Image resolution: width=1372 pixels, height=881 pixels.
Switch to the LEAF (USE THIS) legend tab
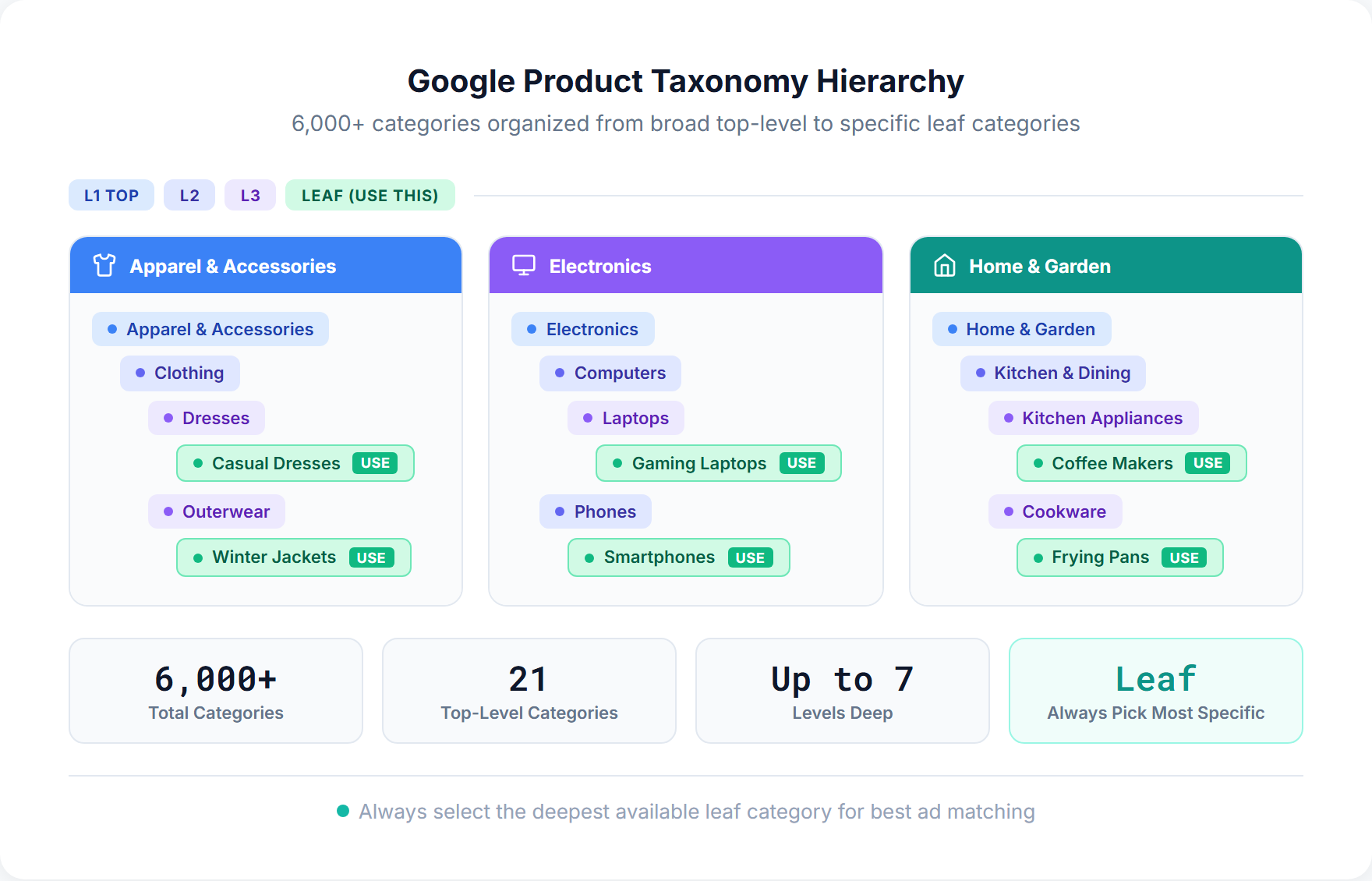[x=370, y=195]
